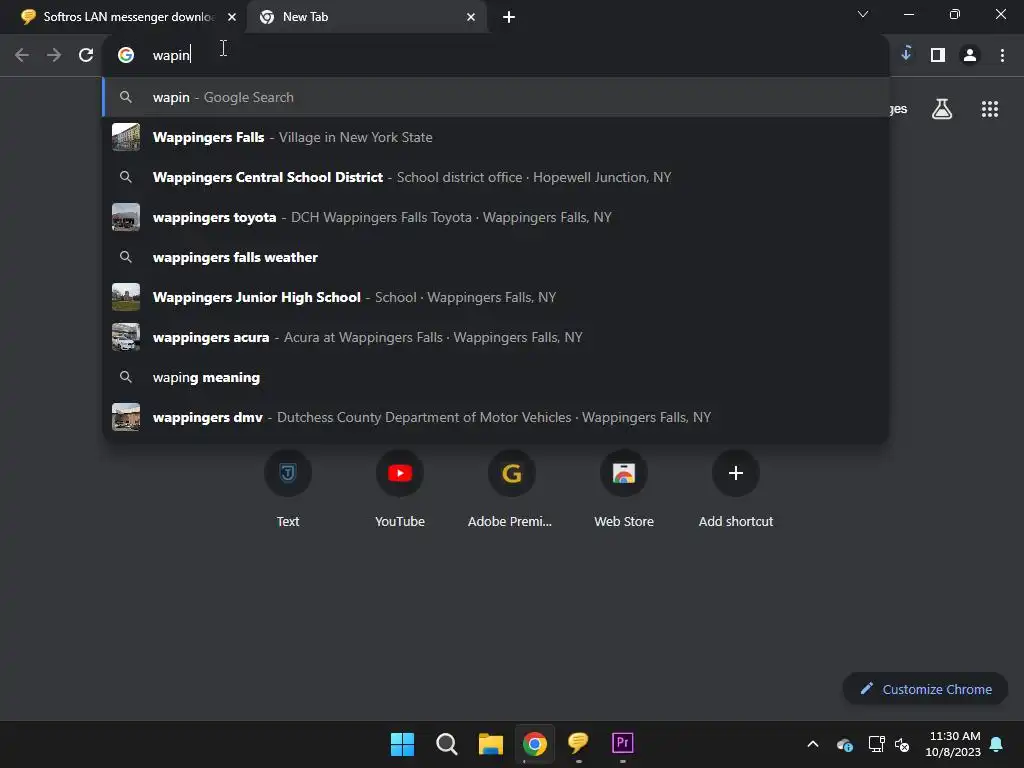Image resolution: width=1024 pixels, height=768 pixels.
Task: Open the YouTube shortcut
Action: pos(400,490)
